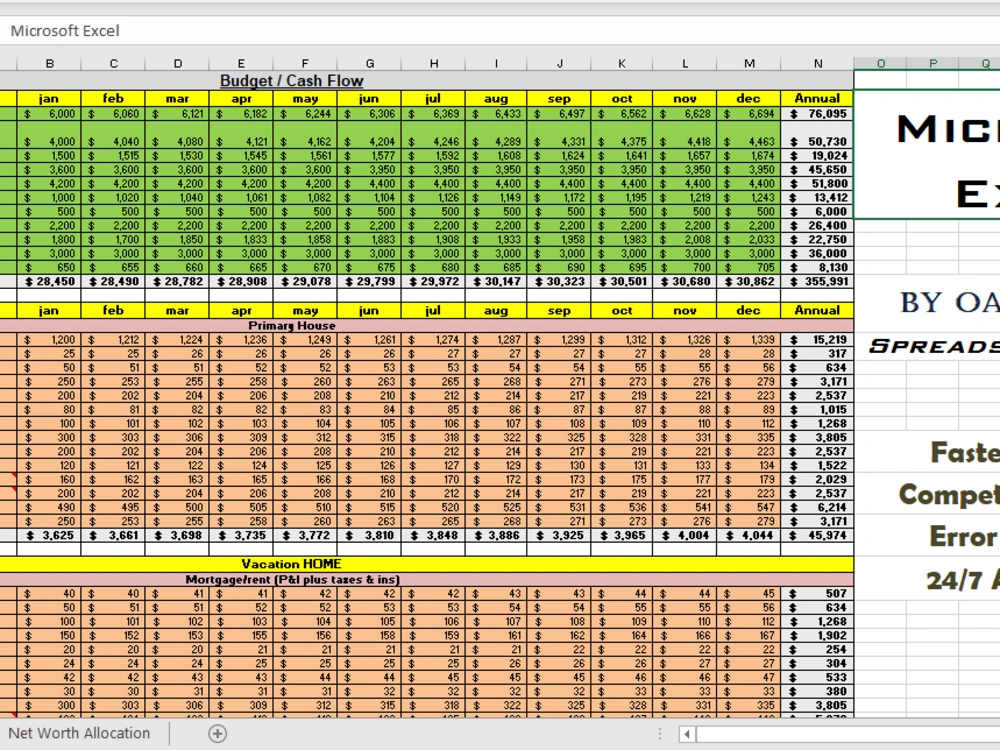Select column B header
Image resolution: width=1000 pixels, height=750 pixels.
(x=49, y=63)
